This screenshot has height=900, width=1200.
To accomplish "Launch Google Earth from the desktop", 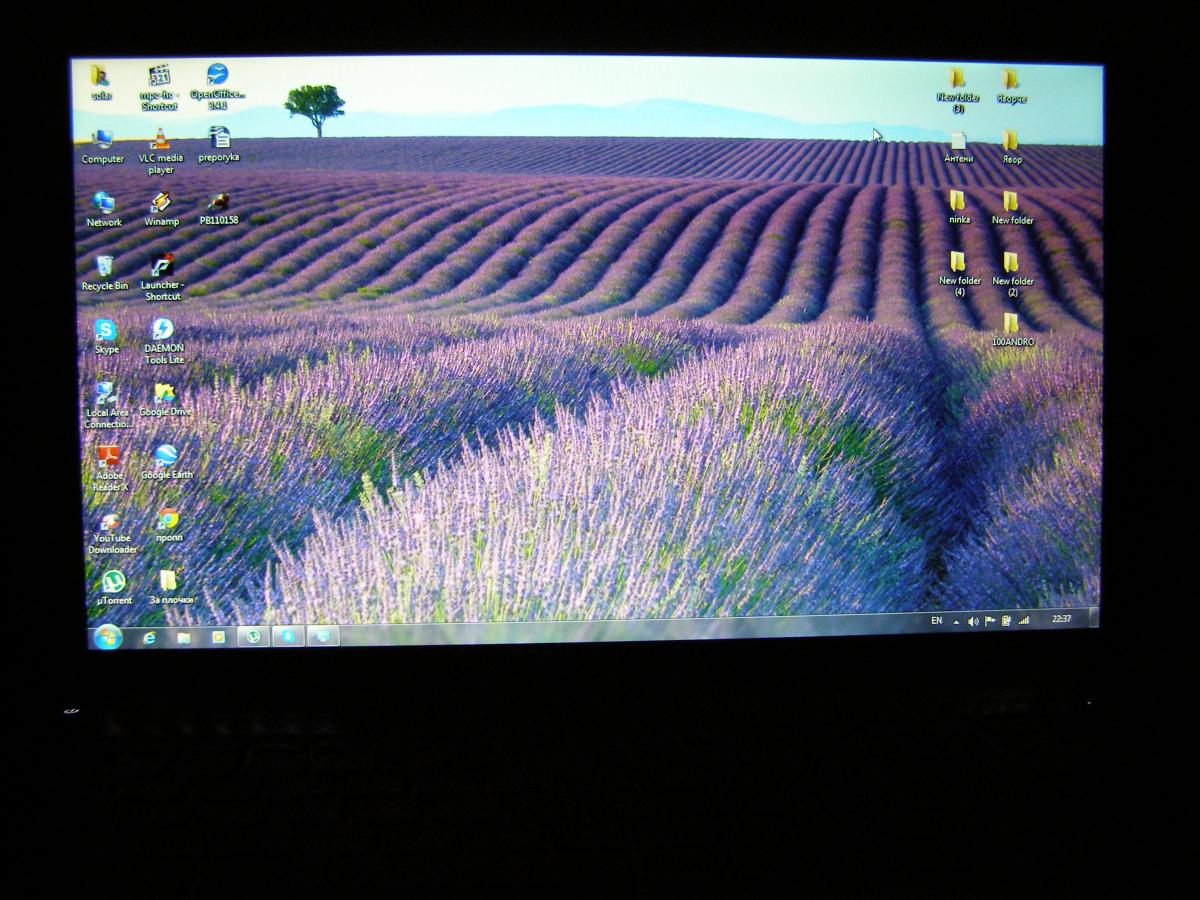I will coord(166,456).
